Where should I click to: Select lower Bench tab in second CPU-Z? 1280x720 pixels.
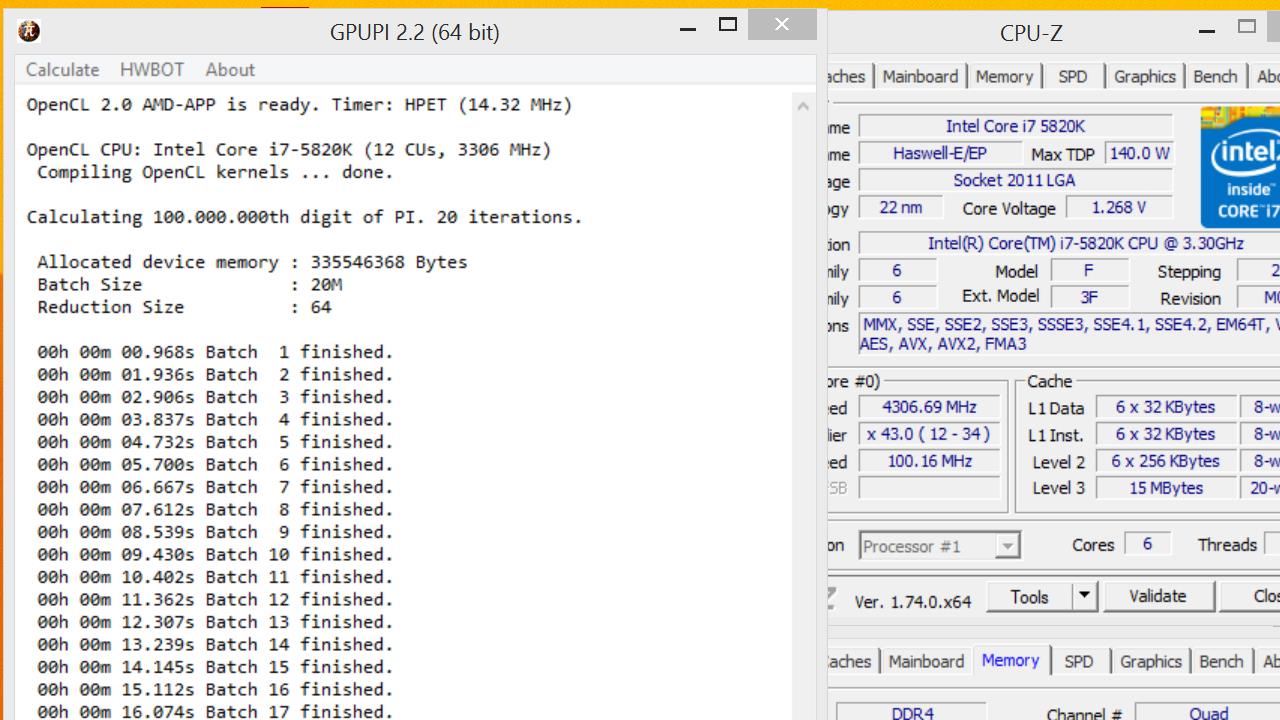(1221, 662)
